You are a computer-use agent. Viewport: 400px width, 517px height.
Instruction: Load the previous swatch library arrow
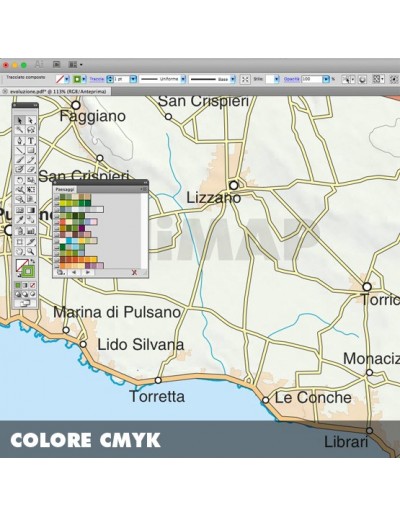pos(74,272)
